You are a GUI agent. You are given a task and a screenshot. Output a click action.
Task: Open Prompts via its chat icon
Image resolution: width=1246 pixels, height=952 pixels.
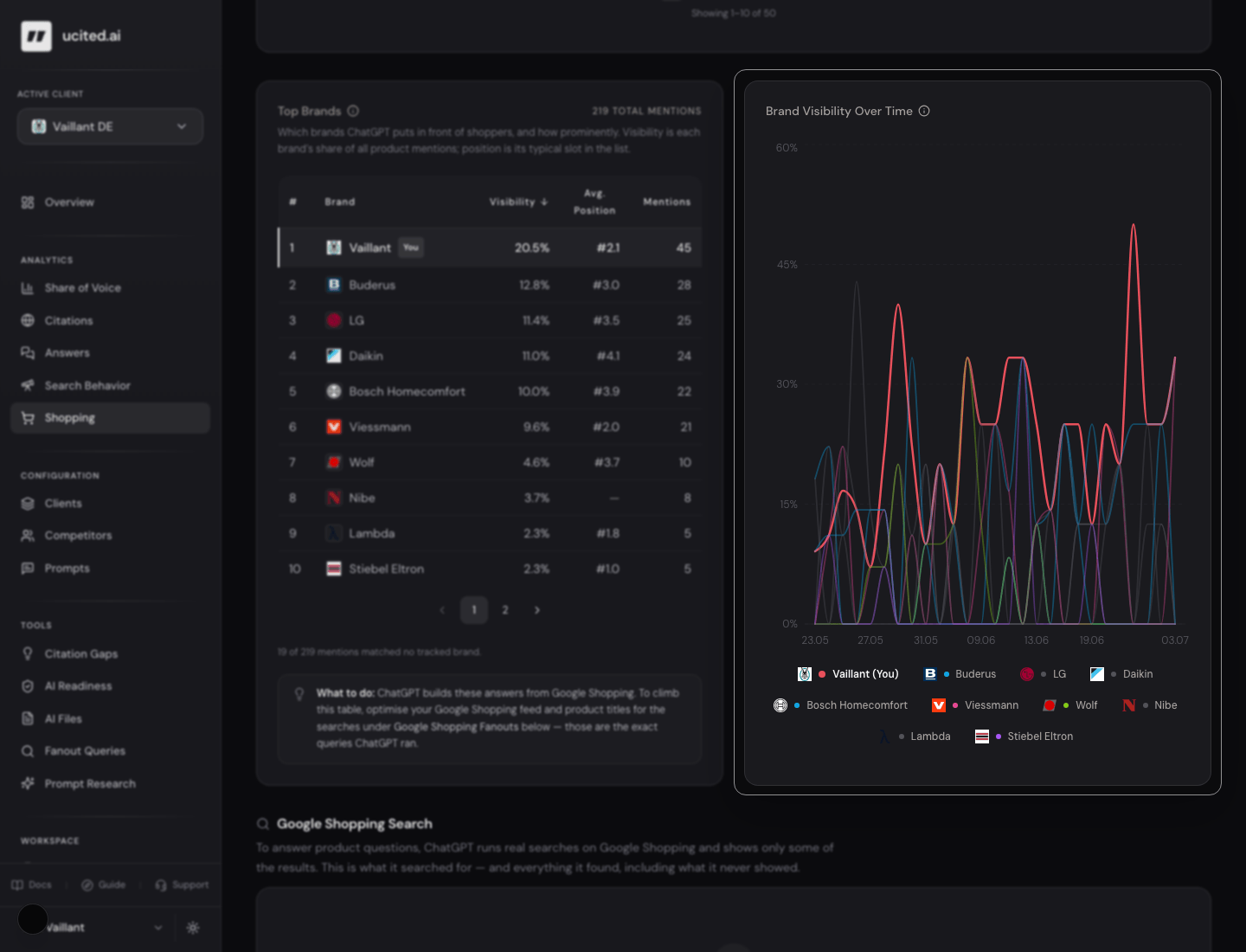tap(28, 569)
